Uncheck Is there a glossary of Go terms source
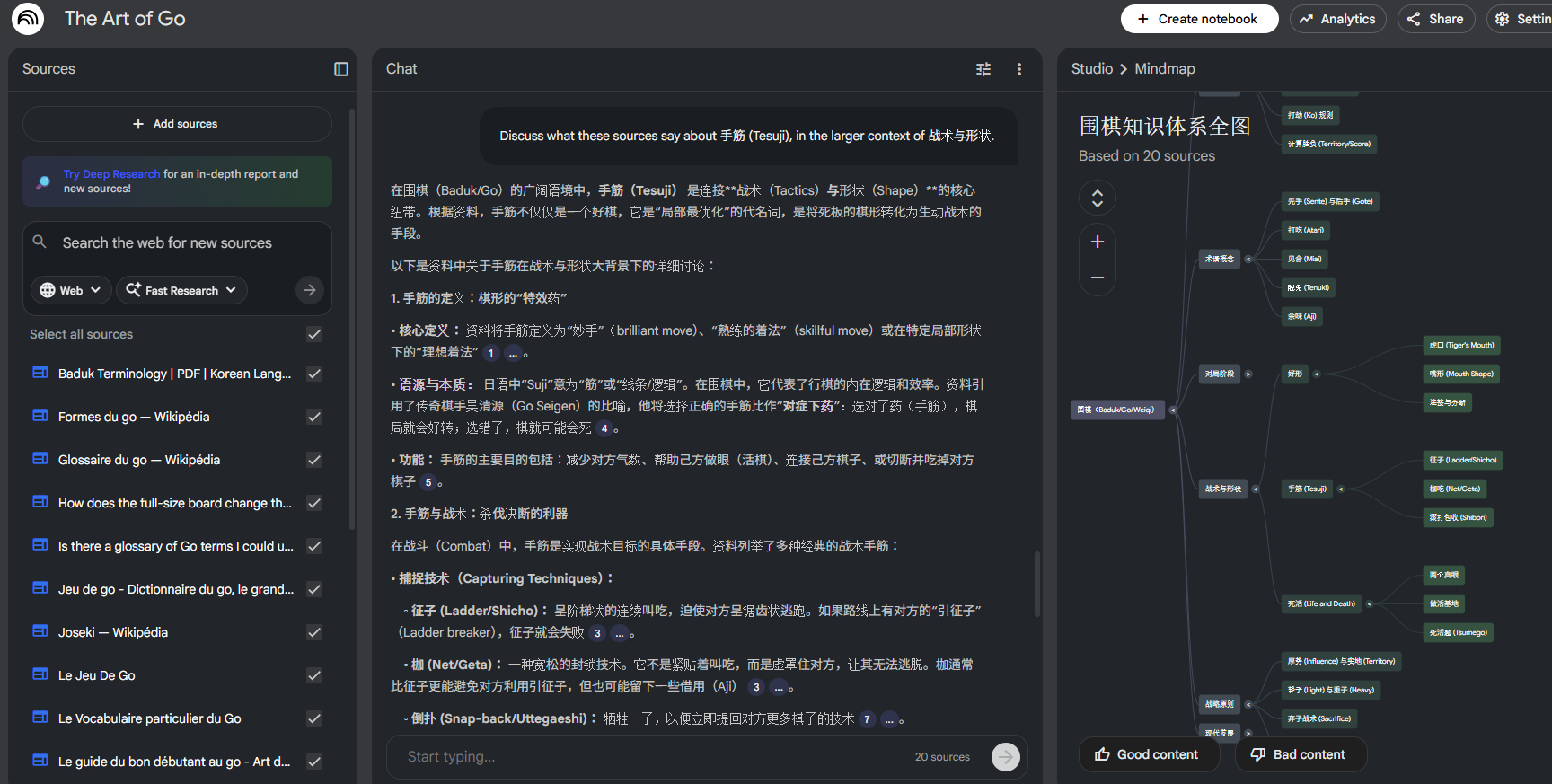The width and height of the screenshot is (1552, 784). pyautogui.click(x=314, y=546)
